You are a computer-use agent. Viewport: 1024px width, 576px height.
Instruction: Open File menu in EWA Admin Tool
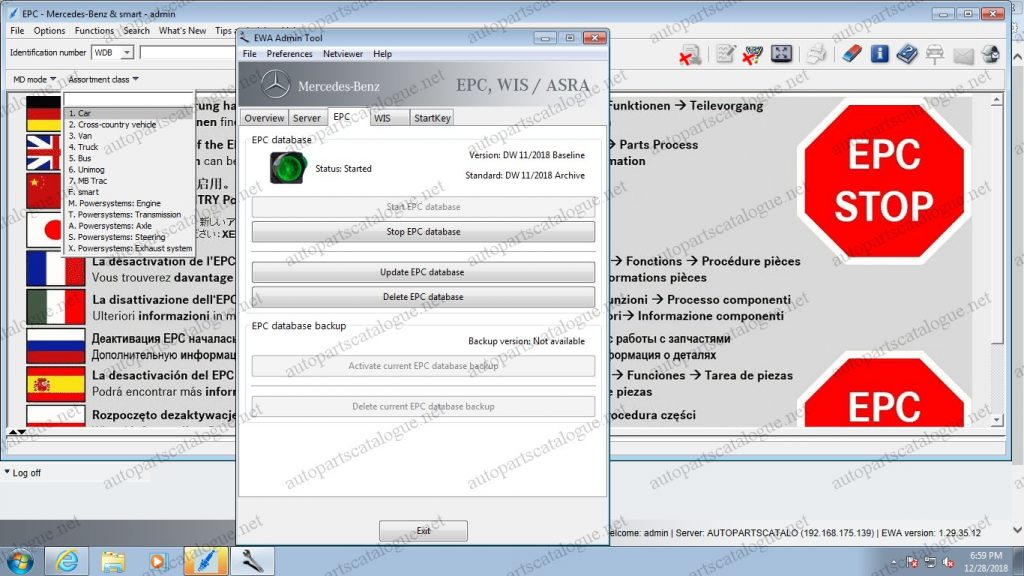tap(249, 54)
